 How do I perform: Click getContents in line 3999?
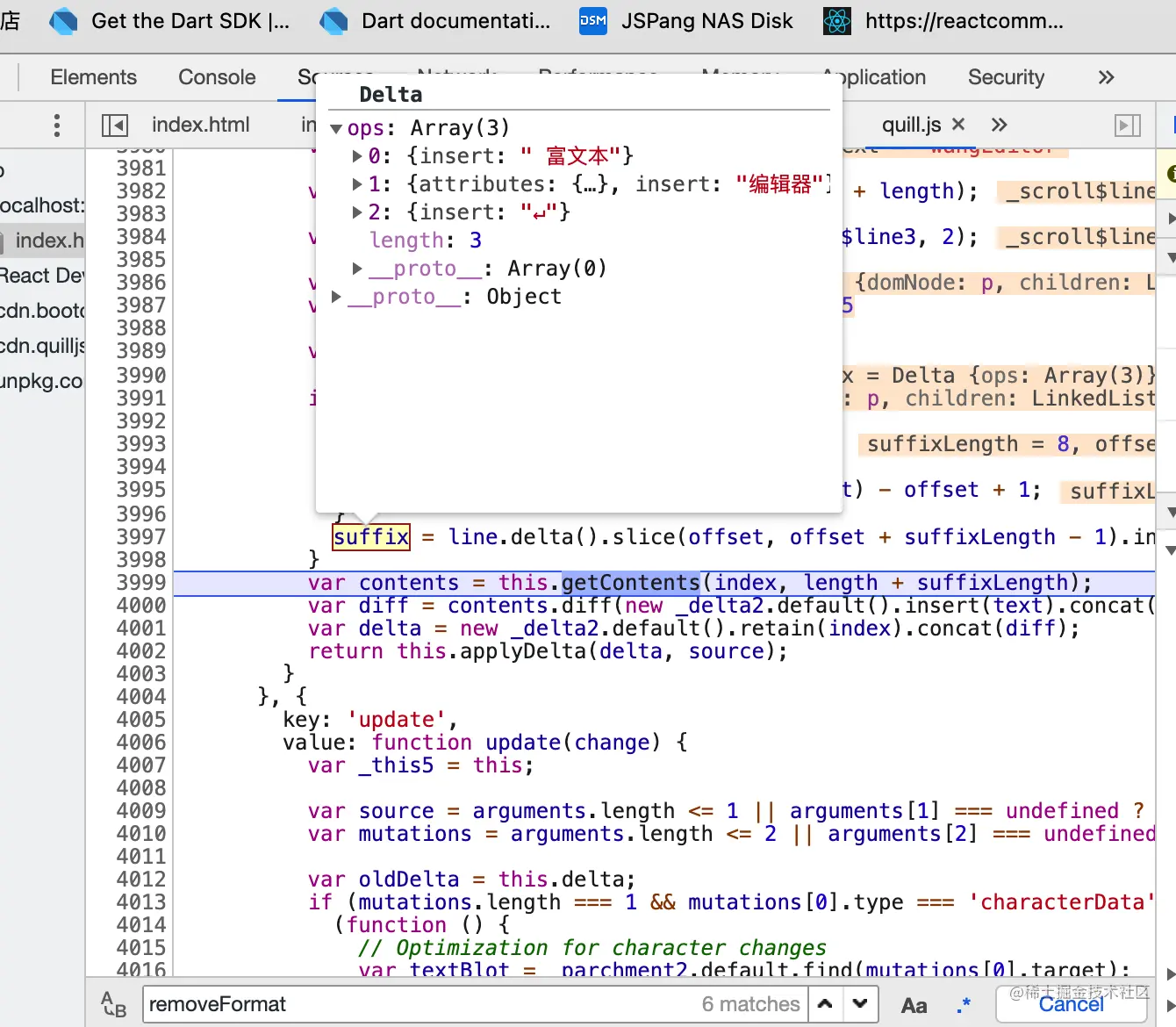click(x=631, y=583)
